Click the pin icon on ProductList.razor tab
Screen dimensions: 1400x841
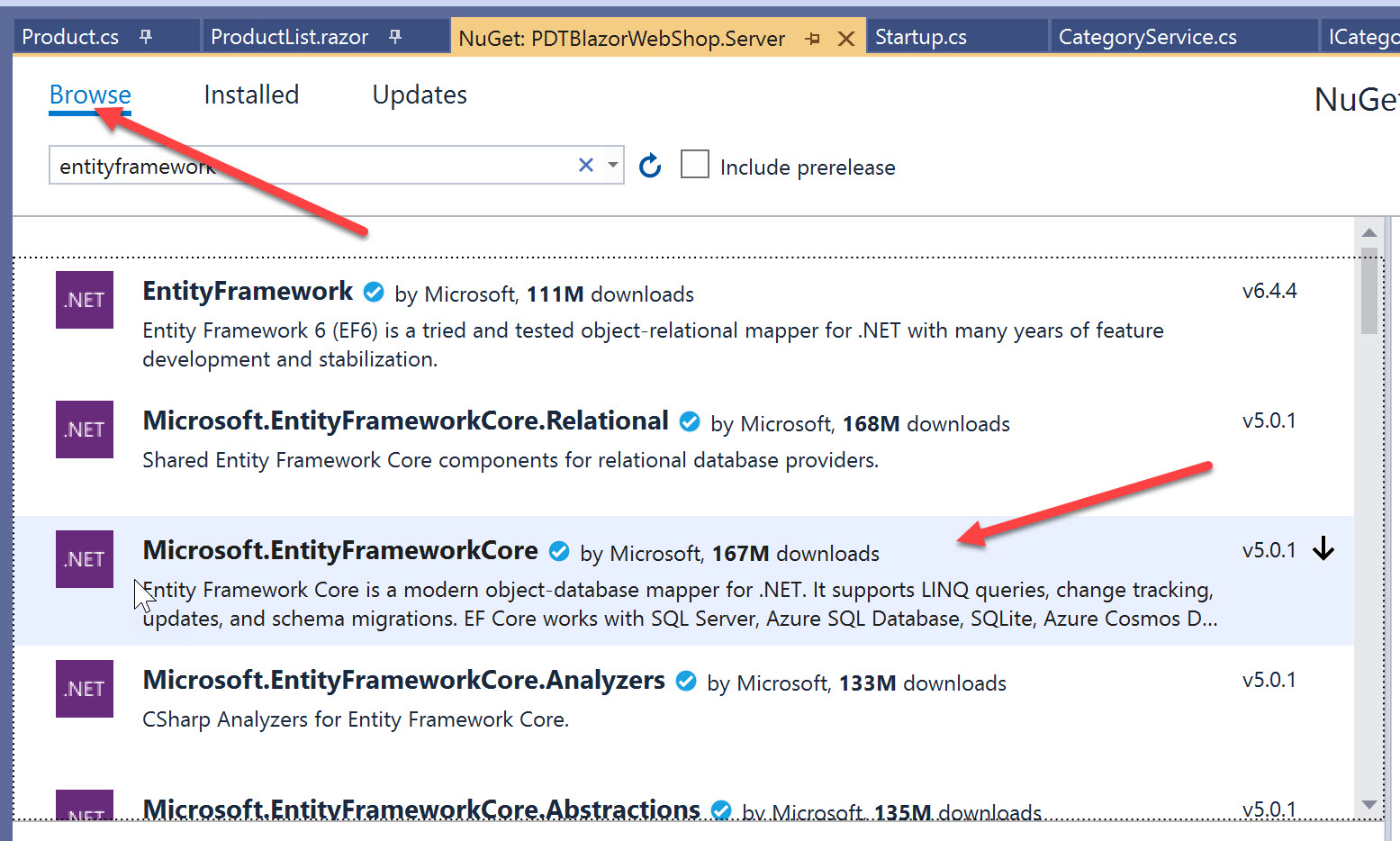tap(395, 37)
